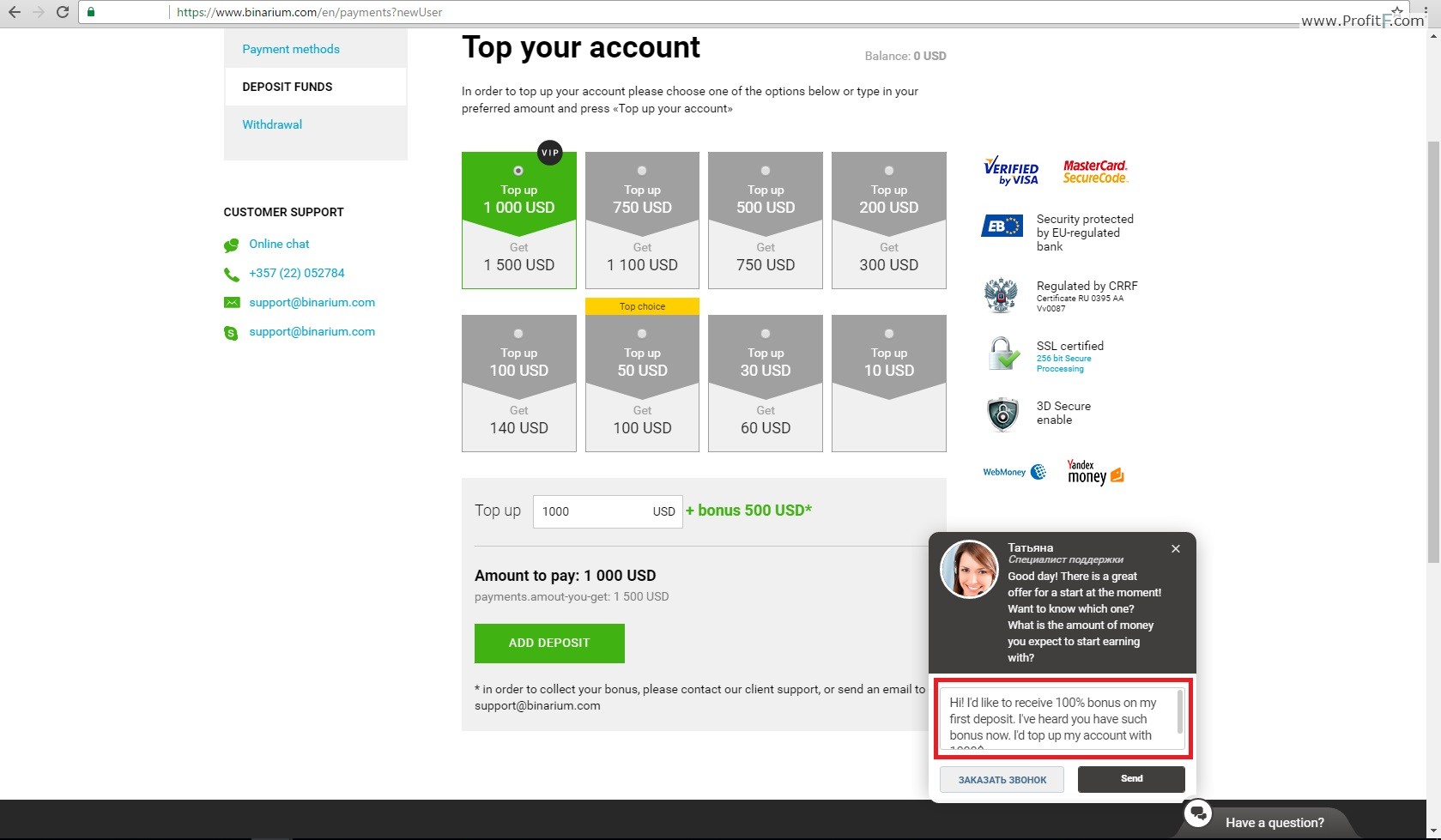
Task: Reload the page with refresh icon
Action: 62,12
